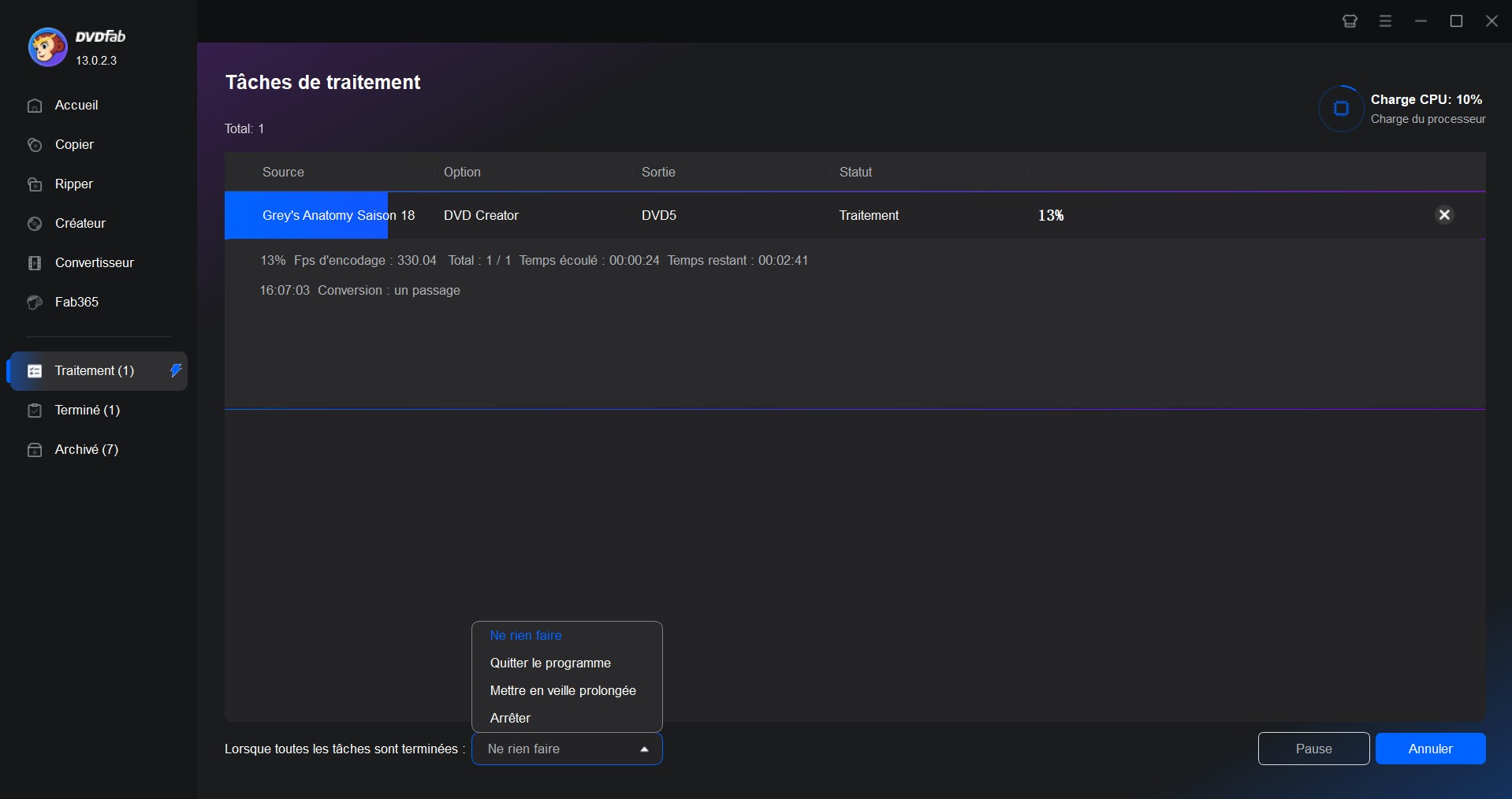Switch to the Ripper module

click(x=74, y=184)
